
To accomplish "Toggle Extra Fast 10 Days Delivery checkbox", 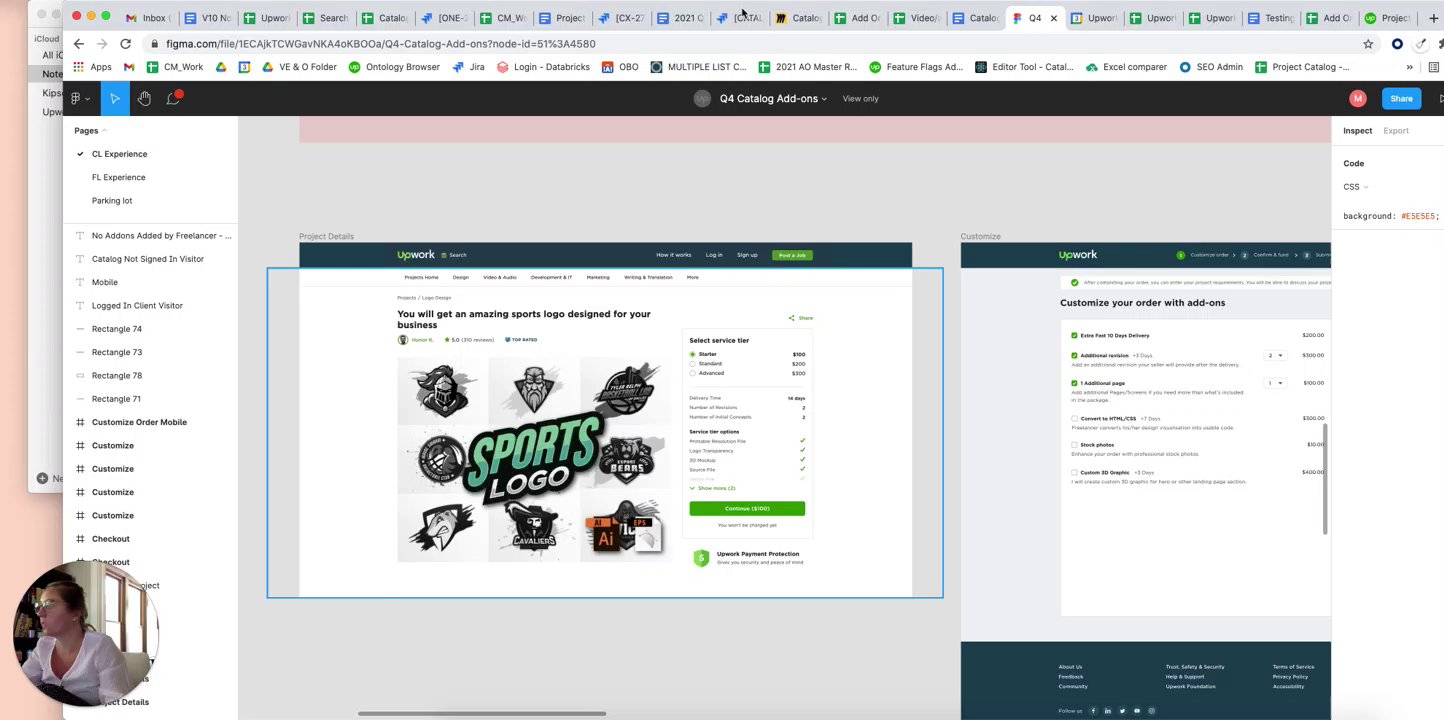I will (x=1074, y=336).
